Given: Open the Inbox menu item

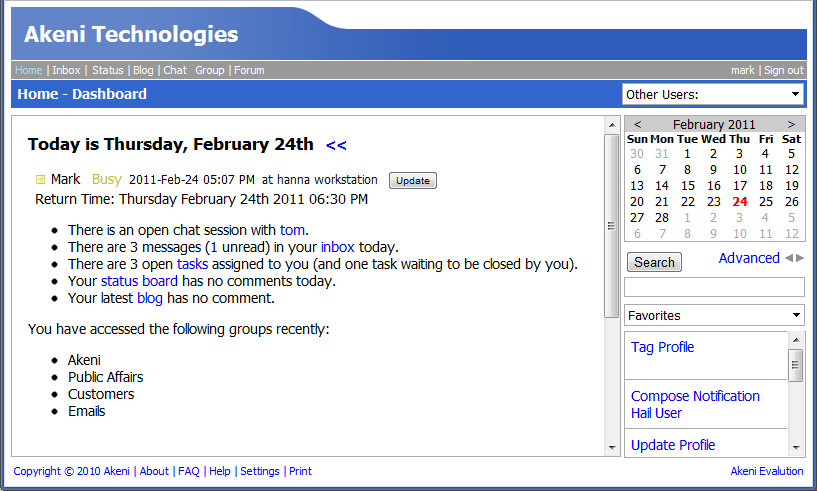Looking at the screenshot, I should point(67,70).
